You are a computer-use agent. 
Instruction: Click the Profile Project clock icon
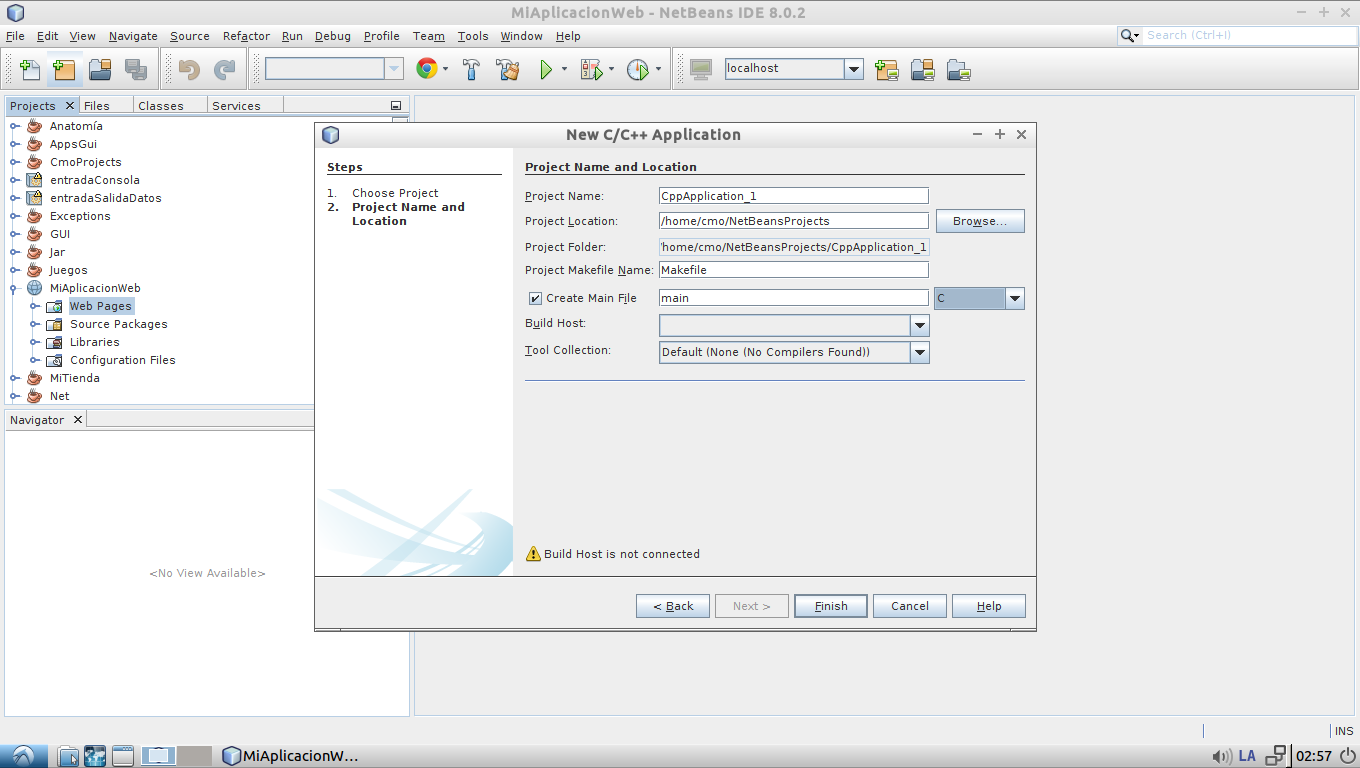tap(637, 69)
